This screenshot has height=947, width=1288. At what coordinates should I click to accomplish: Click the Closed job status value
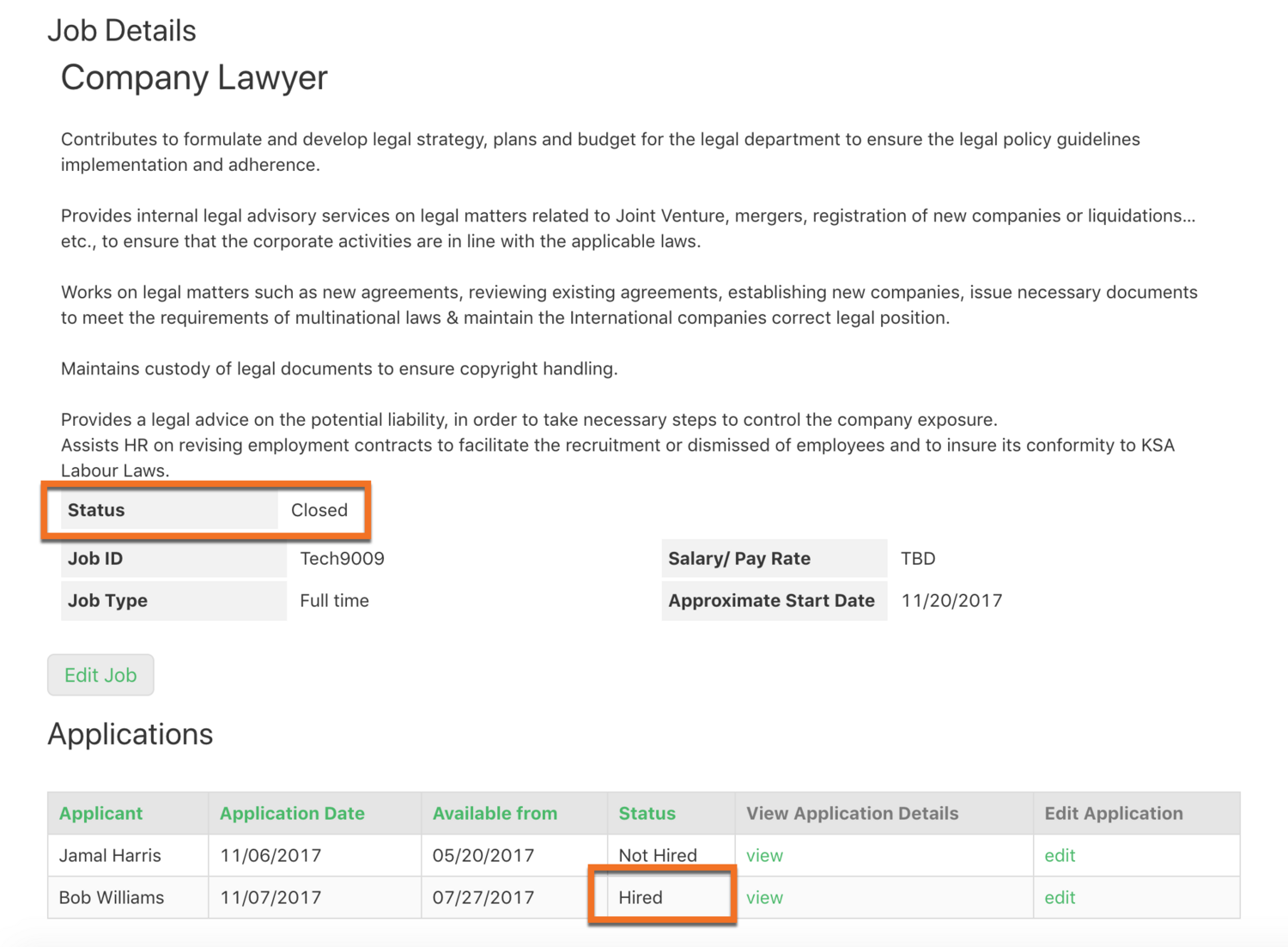point(319,510)
